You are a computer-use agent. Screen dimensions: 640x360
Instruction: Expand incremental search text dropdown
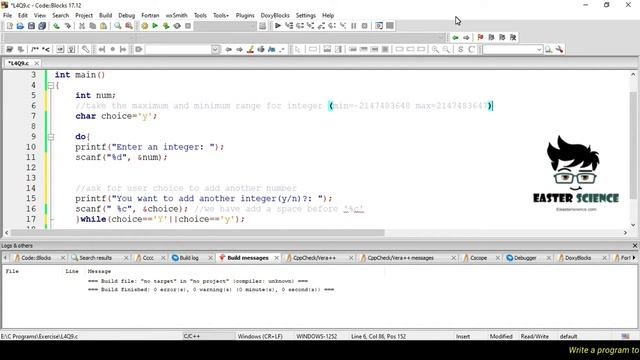[x=216, y=49]
